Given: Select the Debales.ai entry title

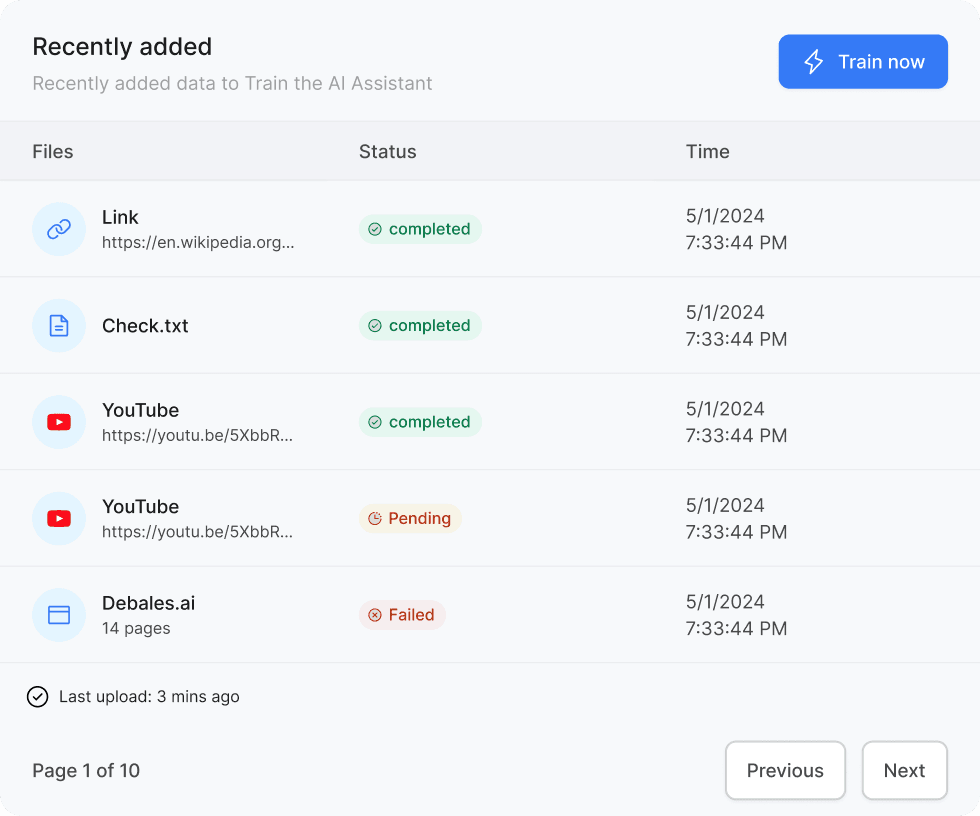Looking at the screenshot, I should pyautogui.click(x=148, y=603).
